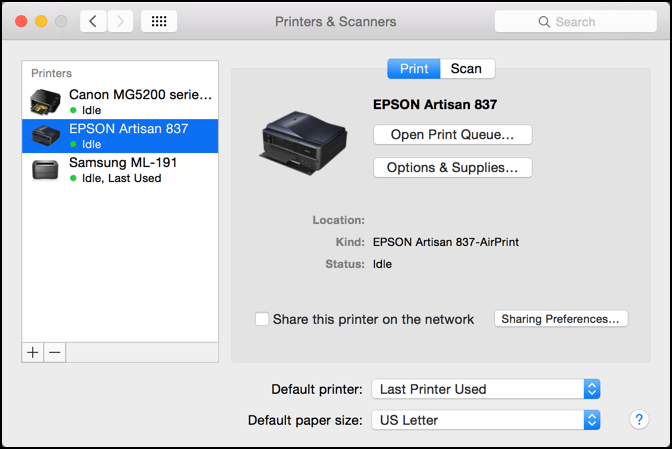This screenshot has height=449, width=672.
Task: Open the Default printer dropdown
Action: (x=486, y=389)
